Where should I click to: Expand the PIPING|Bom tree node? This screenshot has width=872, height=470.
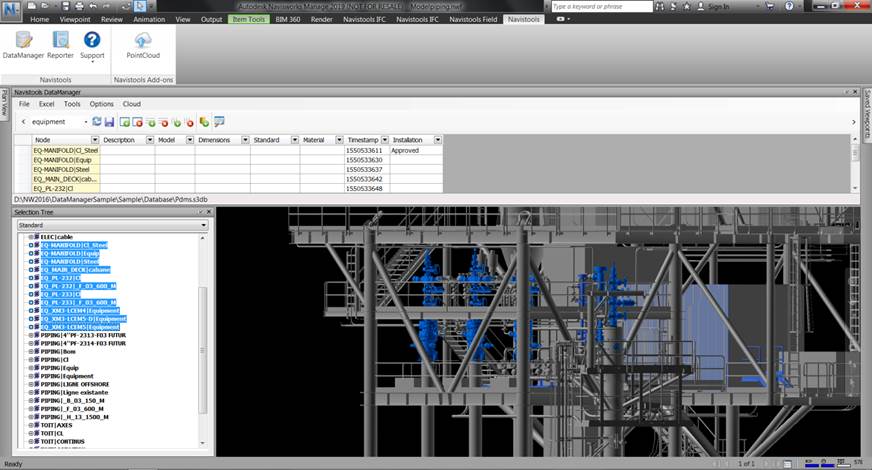click(x=31, y=352)
